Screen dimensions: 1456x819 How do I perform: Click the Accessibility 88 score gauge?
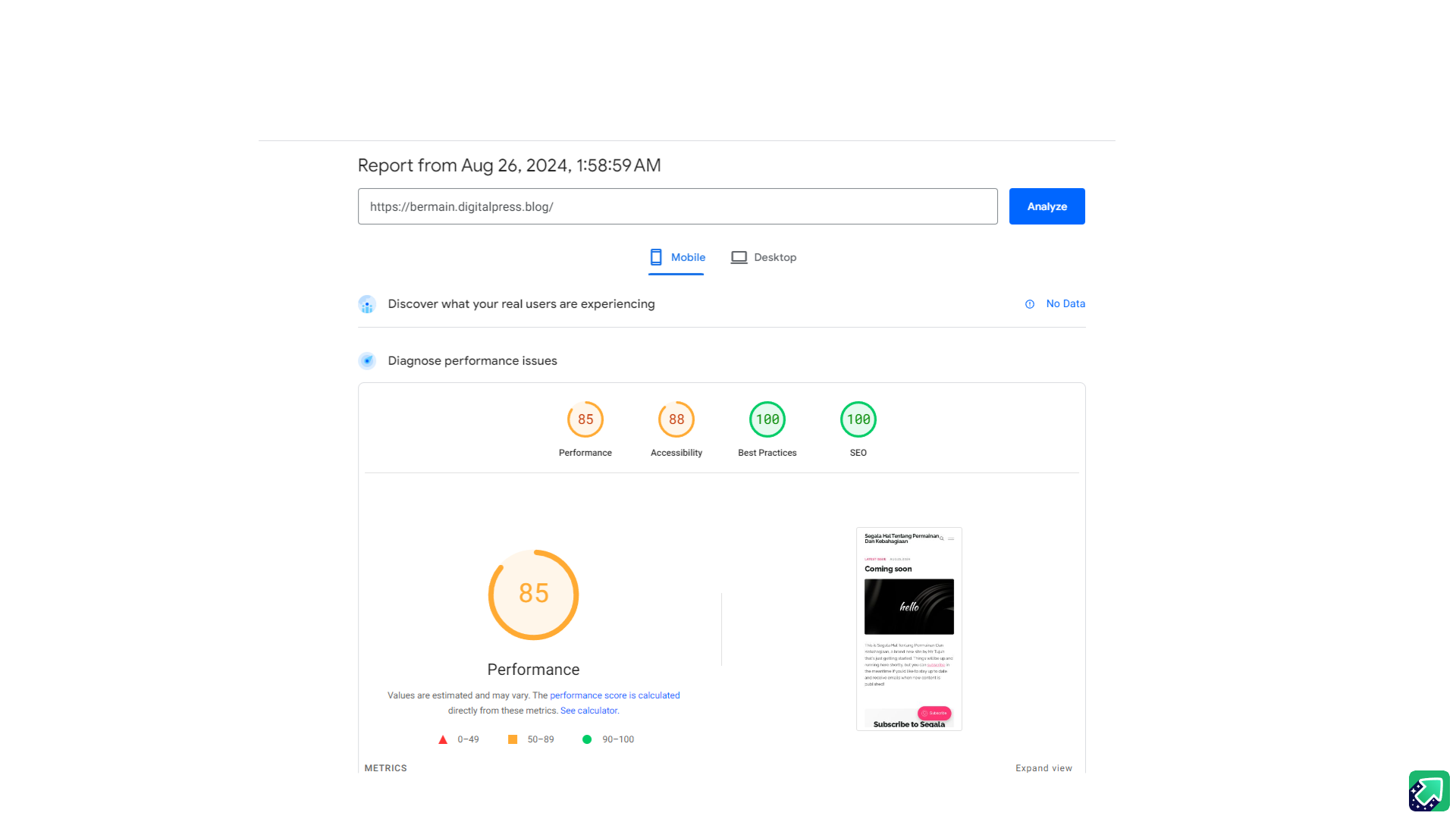(676, 419)
